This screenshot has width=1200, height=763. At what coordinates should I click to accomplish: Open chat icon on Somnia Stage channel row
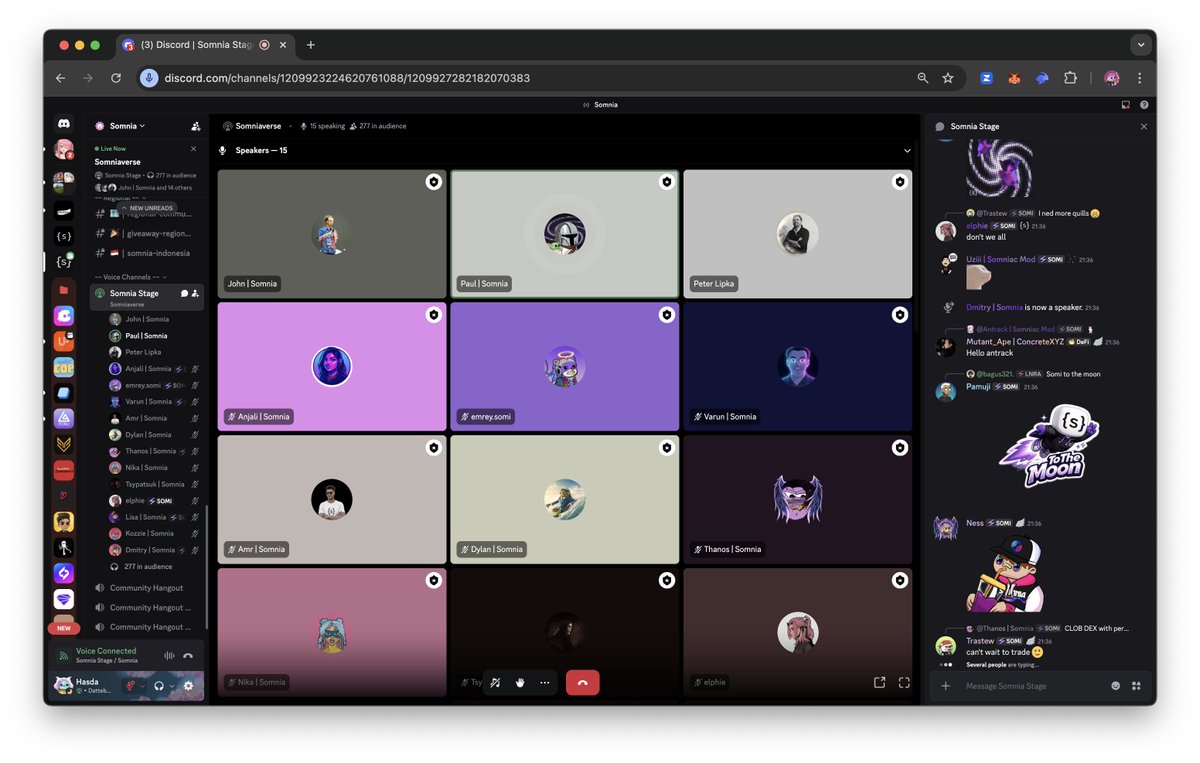point(184,294)
